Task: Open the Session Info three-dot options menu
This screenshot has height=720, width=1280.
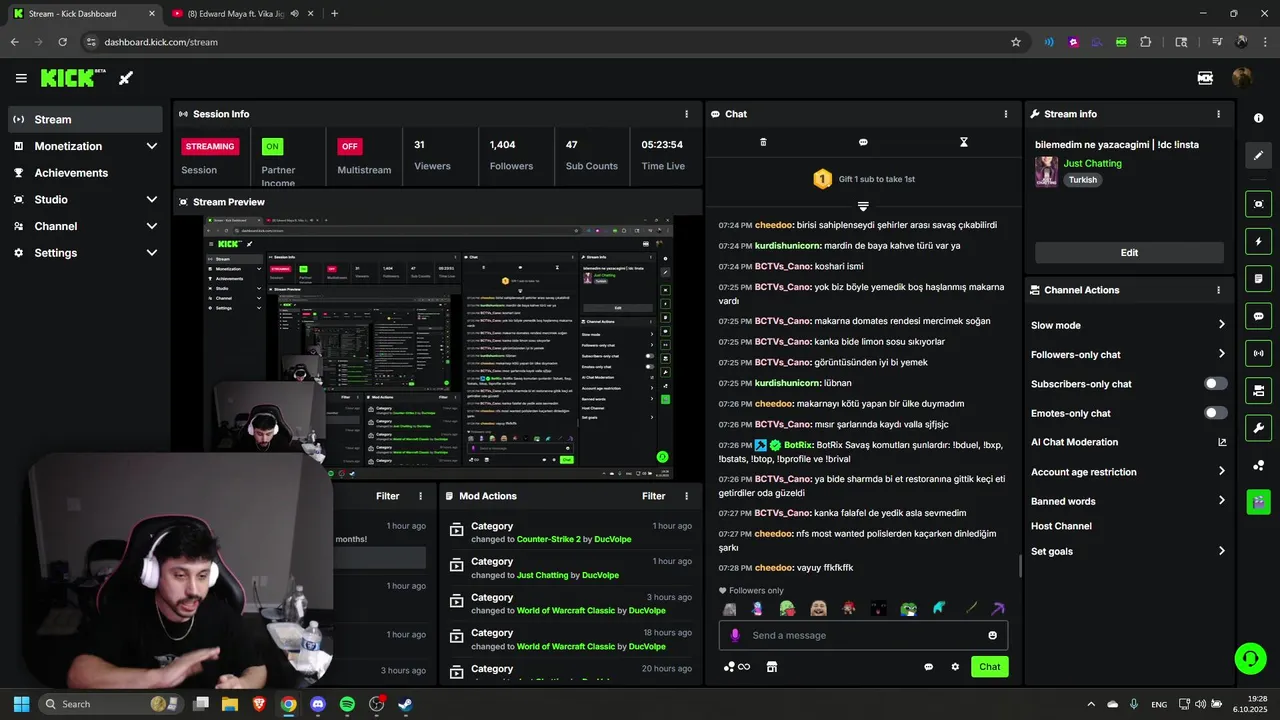Action: 686,114
